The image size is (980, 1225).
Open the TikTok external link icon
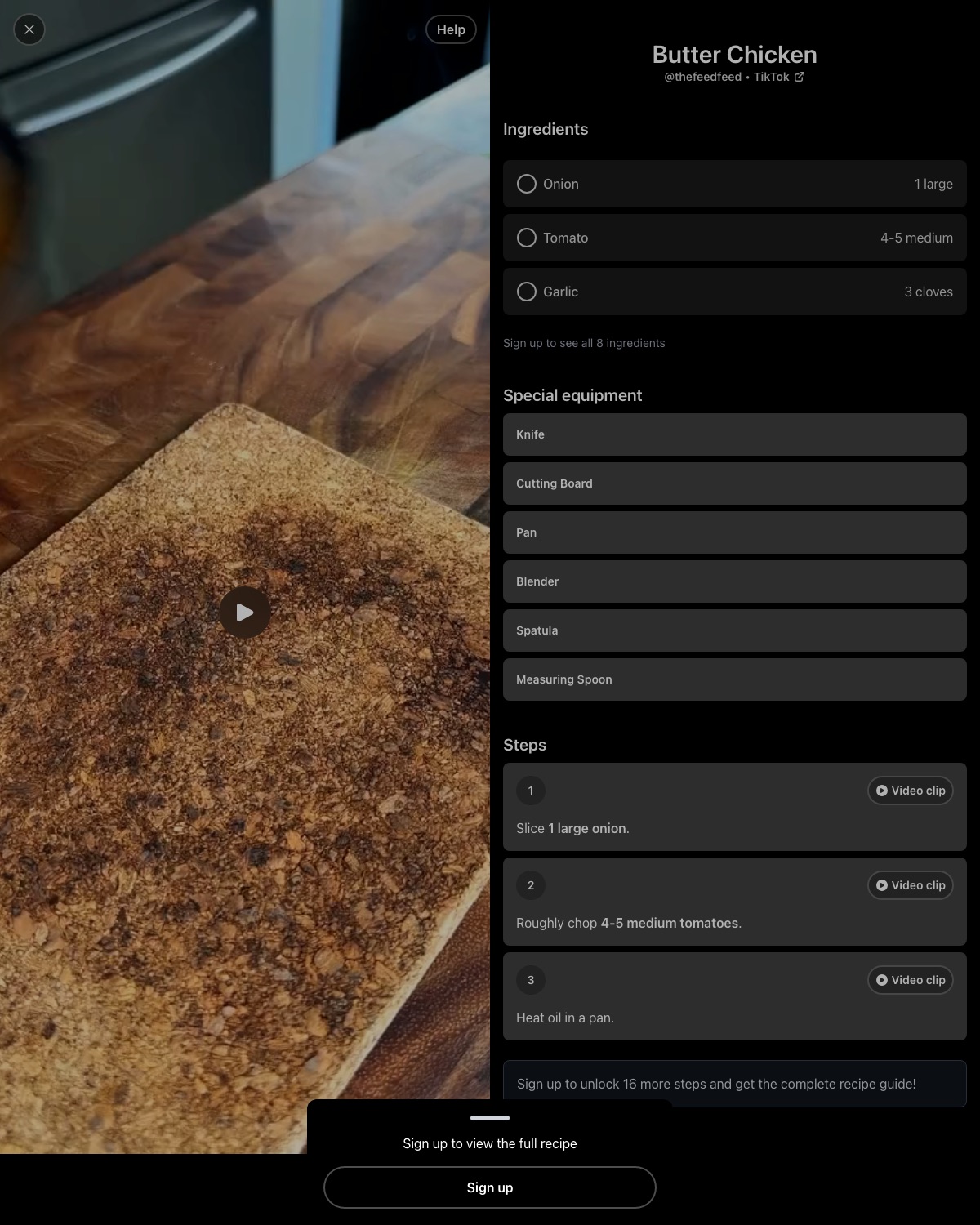click(800, 77)
